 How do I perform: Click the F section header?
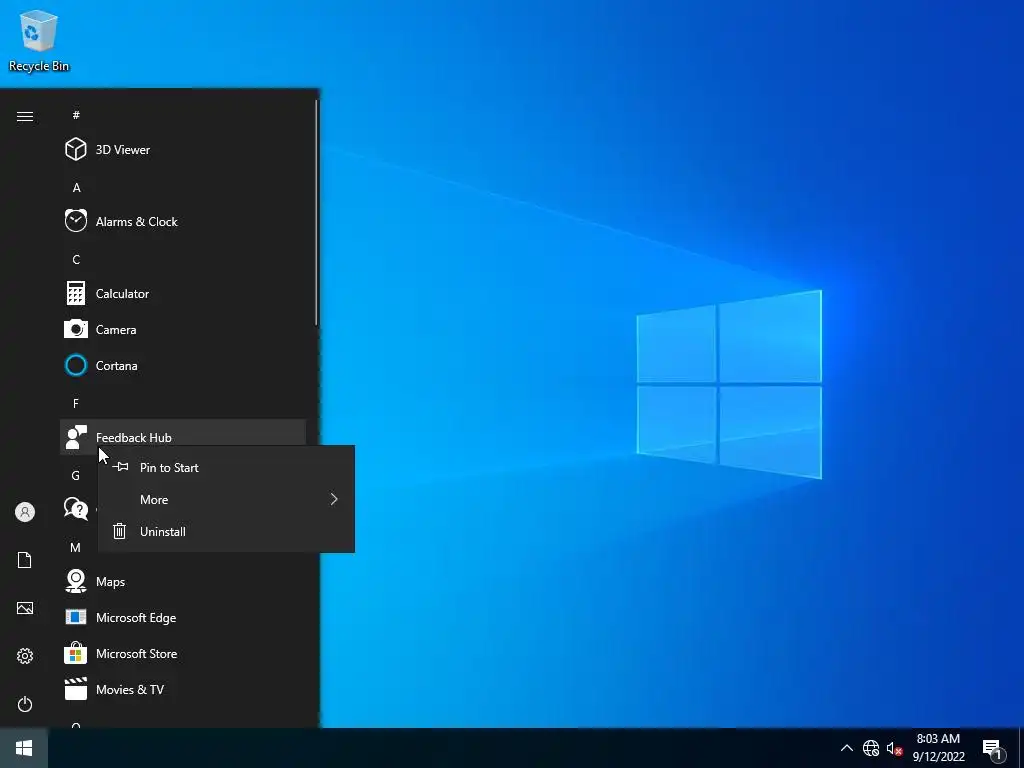tap(76, 404)
